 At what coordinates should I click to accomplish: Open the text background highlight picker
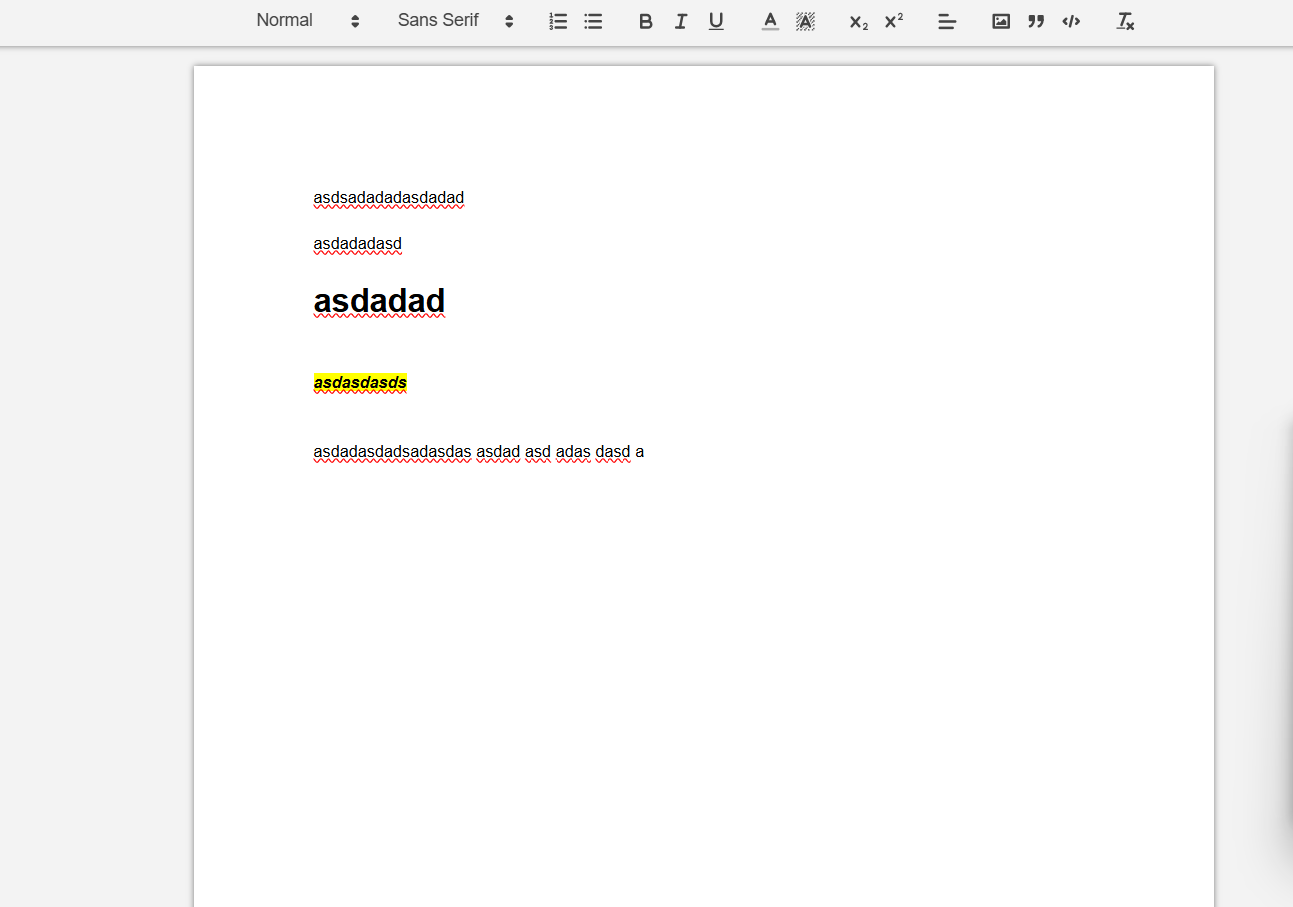coord(805,21)
